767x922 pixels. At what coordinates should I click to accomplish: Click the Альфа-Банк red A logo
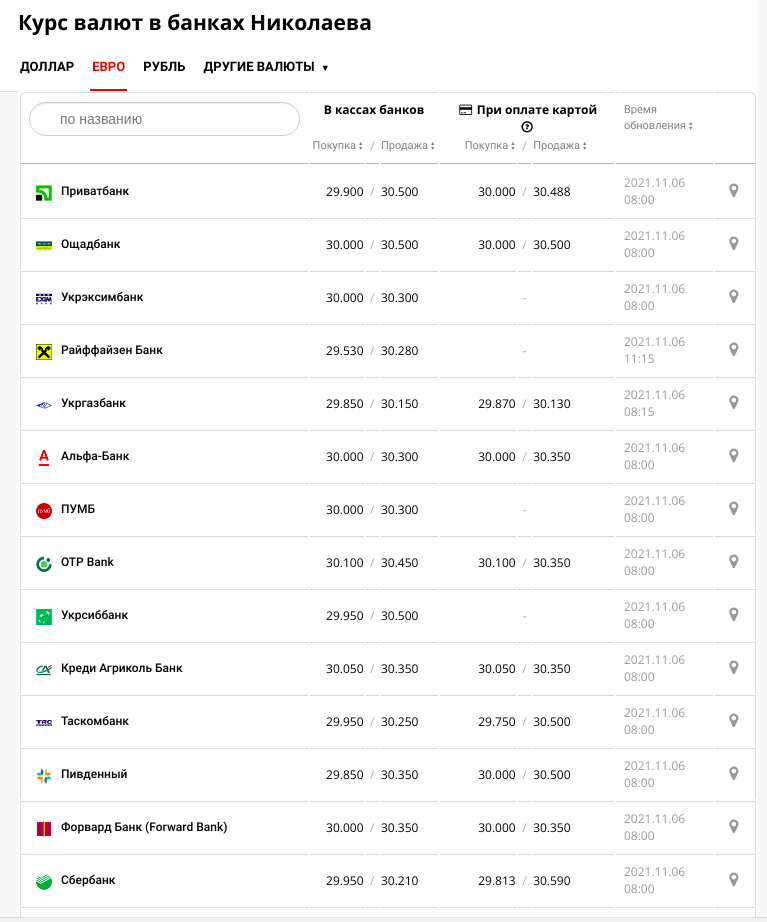pyautogui.click(x=44, y=457)
